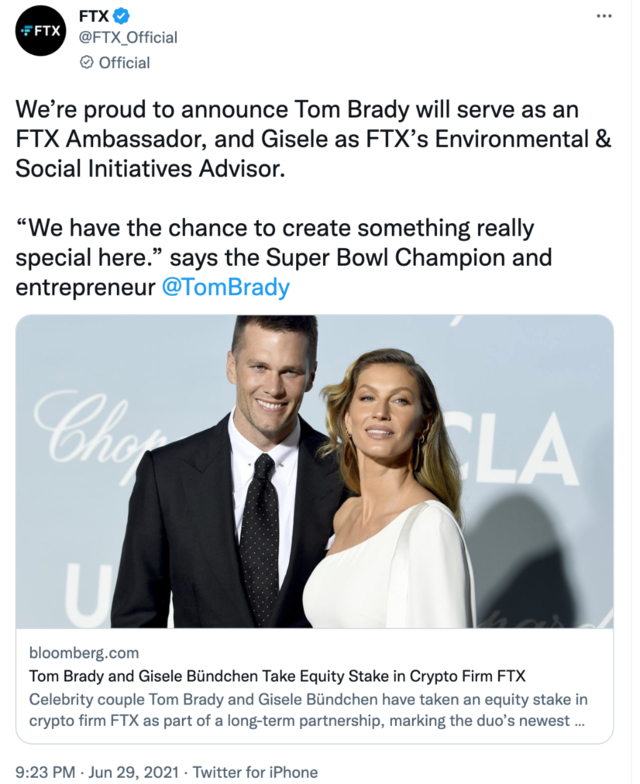This screenshot has width=640, height=784.
Task: Click the 9:23 PM timestamp
Action: click(x=49, y=772)
